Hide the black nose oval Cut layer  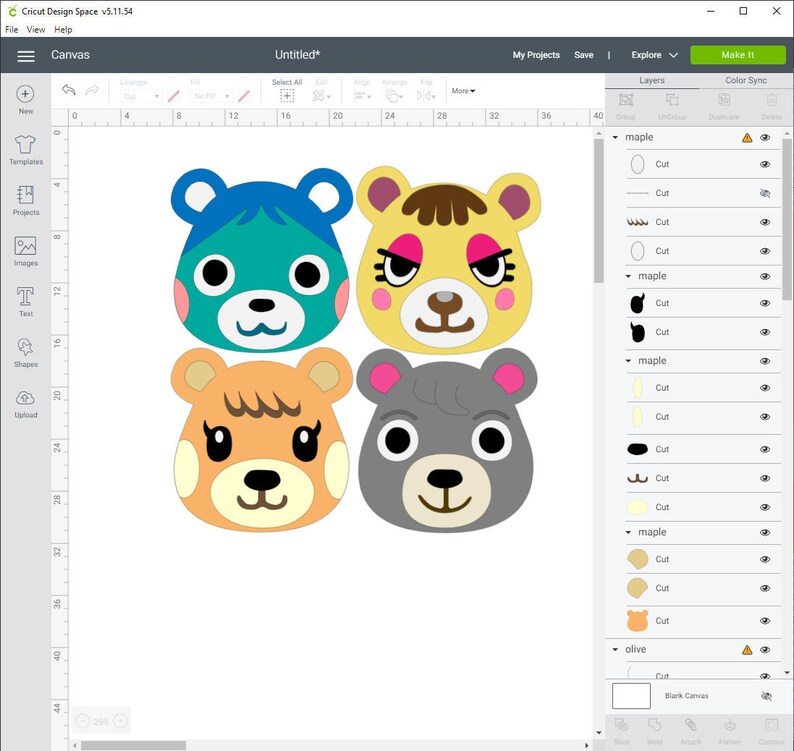765,449
